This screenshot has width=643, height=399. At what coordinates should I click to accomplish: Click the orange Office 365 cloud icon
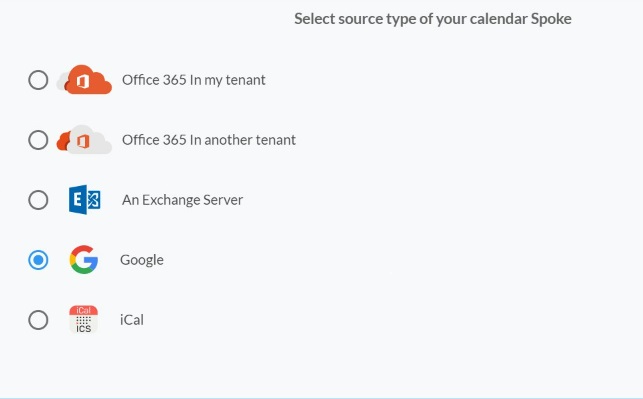pos(84,80)
